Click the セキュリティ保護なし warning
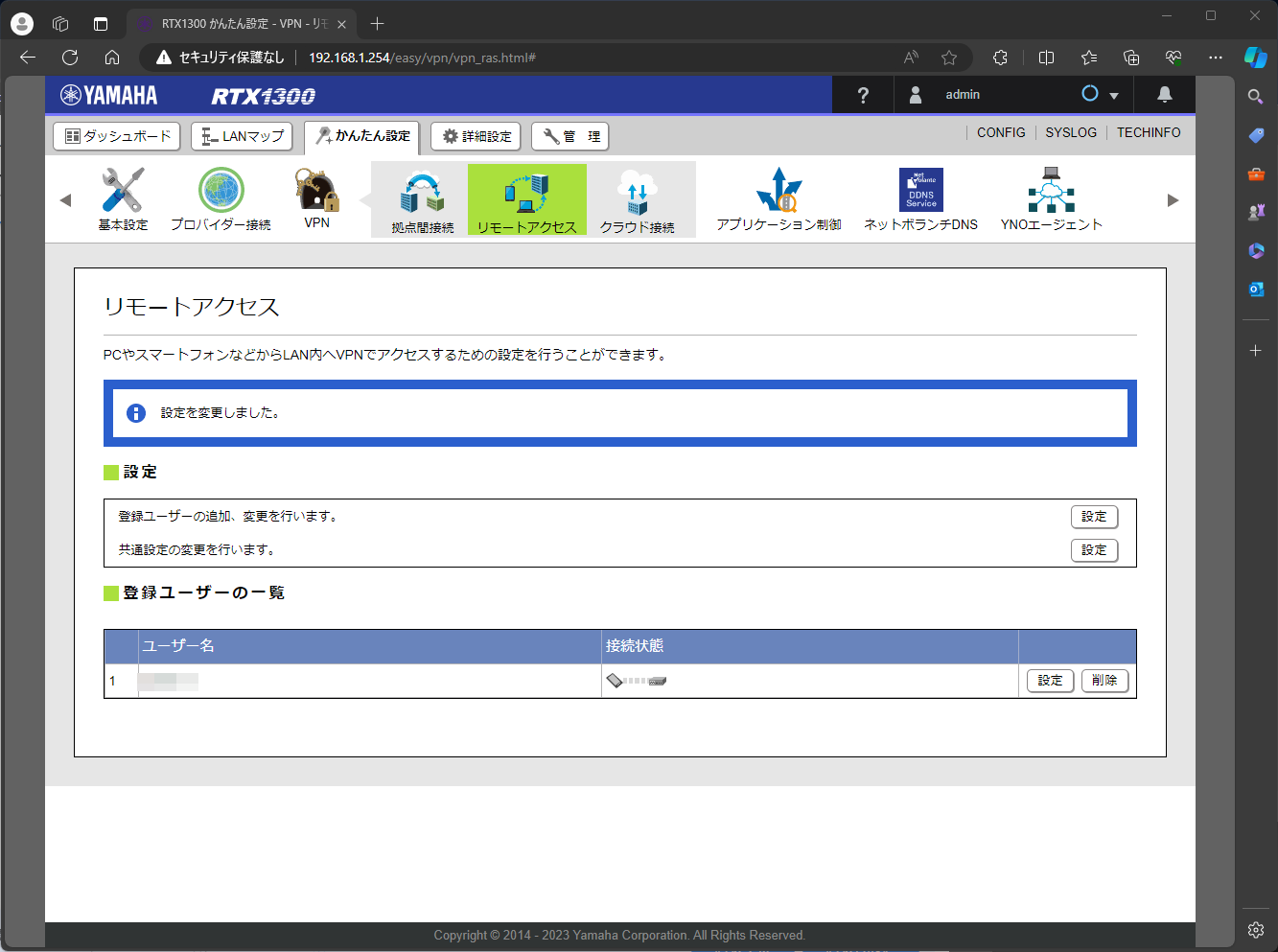 click(221, 58)
